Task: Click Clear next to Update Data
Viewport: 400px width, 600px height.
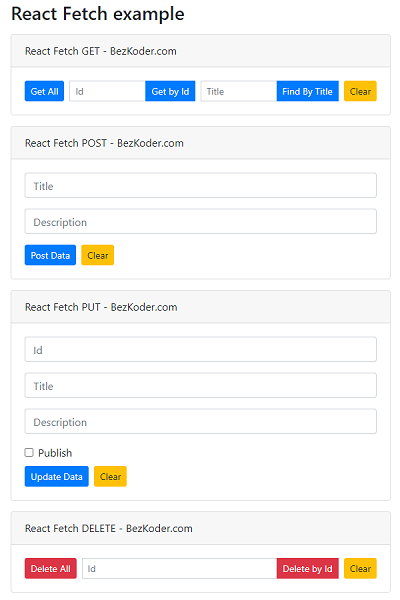Action: click(110, 476)
